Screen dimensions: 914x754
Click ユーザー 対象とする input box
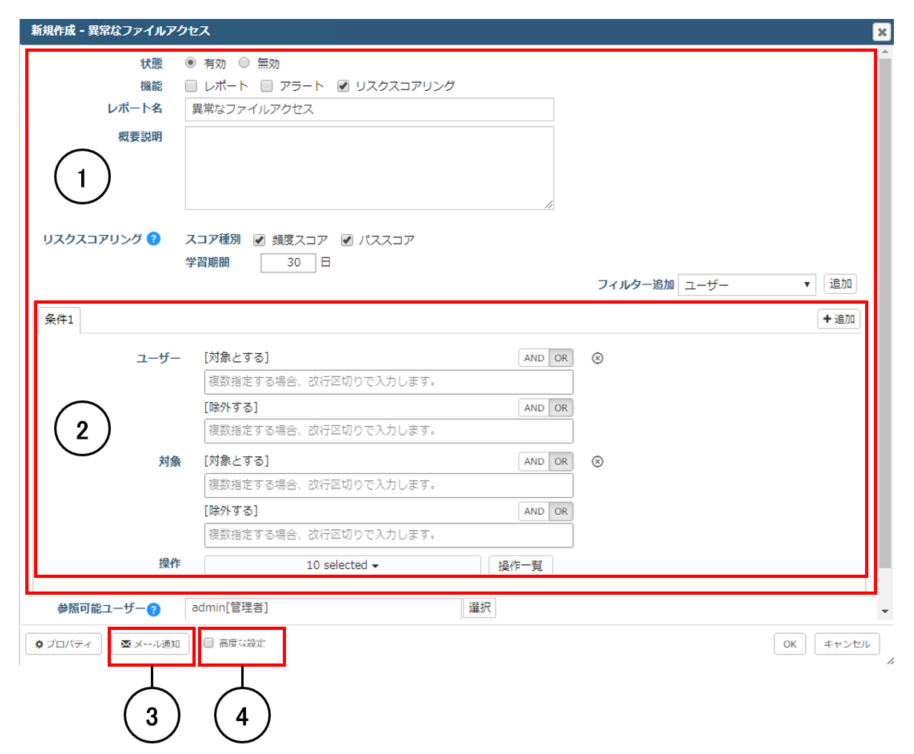coord(389,382)
